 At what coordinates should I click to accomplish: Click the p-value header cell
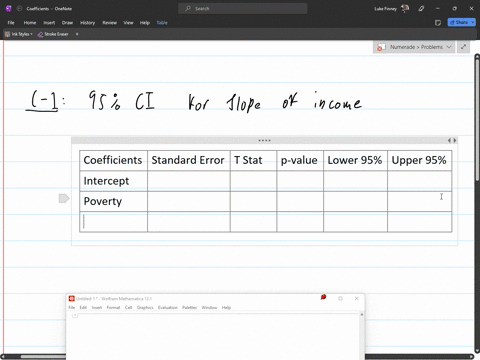(x=300, y=160)
